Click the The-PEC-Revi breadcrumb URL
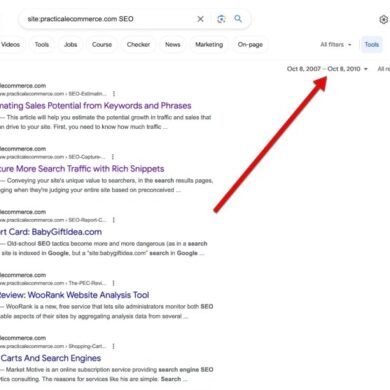The image size is (390, 390). point(53,283)
